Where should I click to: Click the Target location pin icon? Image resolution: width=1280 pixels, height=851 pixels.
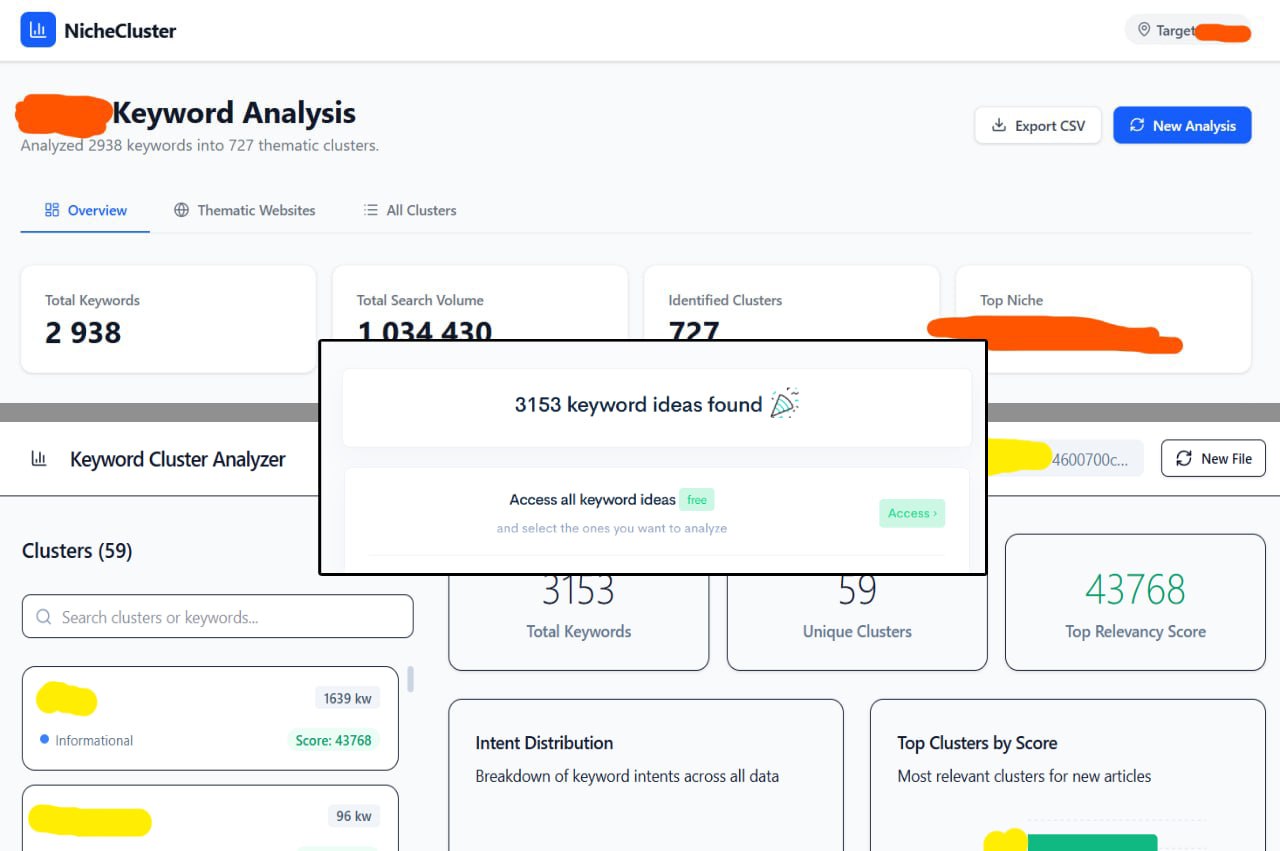point(1144,30)
